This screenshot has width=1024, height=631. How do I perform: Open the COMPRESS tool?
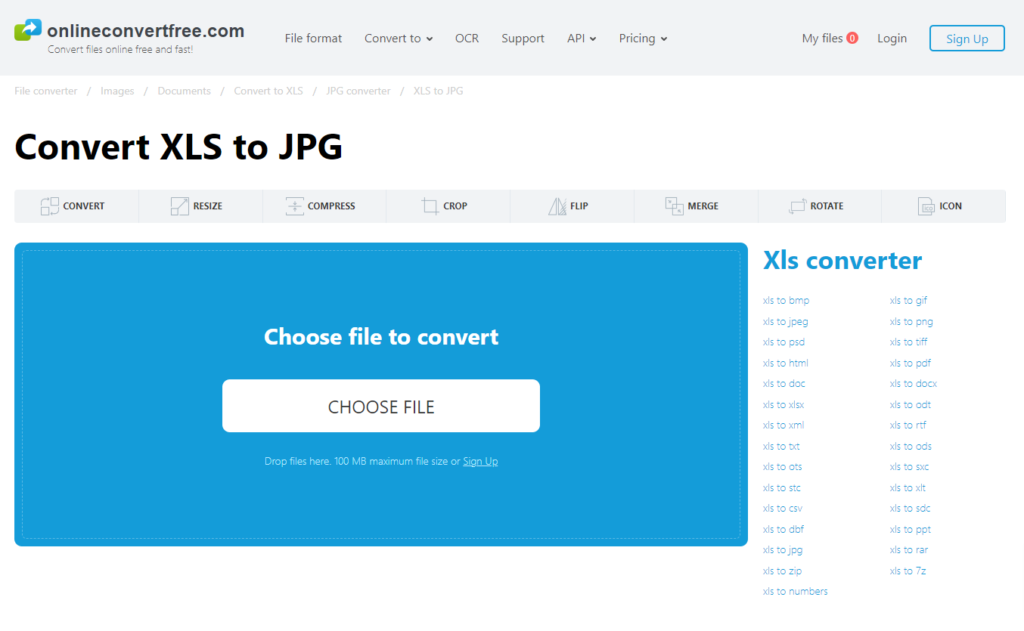pos(323,206)
